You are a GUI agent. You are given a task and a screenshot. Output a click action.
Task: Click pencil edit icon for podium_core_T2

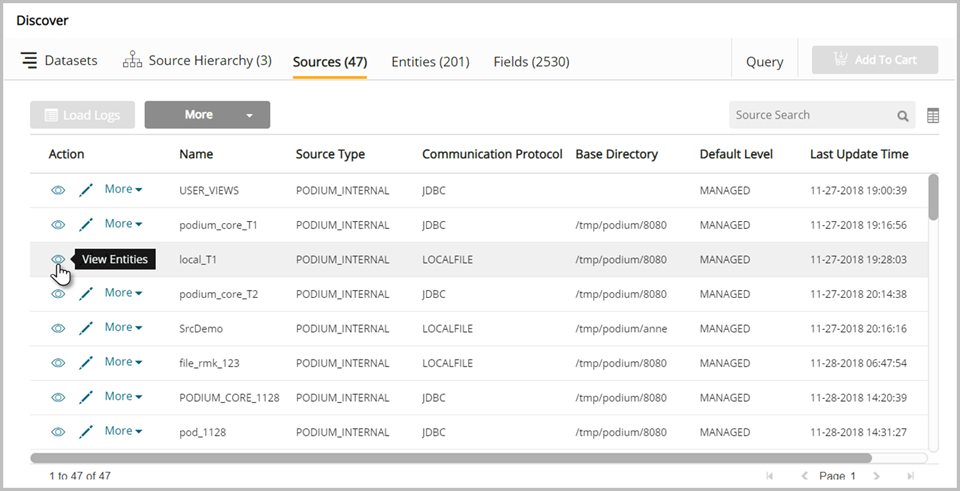click(x=86, y=294)
